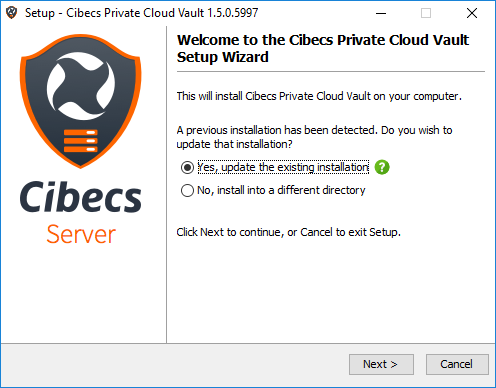Exit setup via the Cancel button

pos(457,364)
